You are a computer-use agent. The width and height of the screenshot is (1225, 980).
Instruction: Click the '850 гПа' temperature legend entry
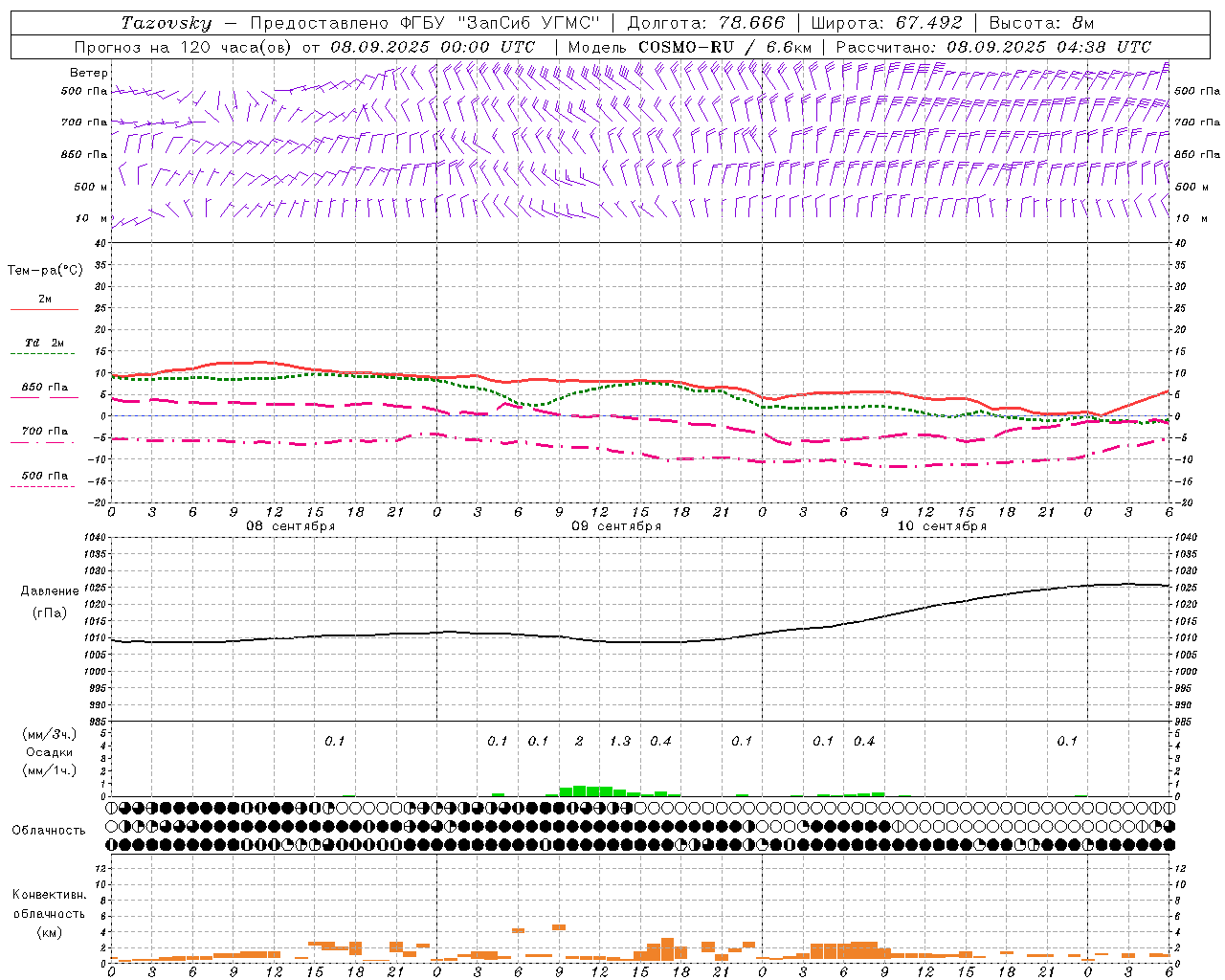[45, 388]
